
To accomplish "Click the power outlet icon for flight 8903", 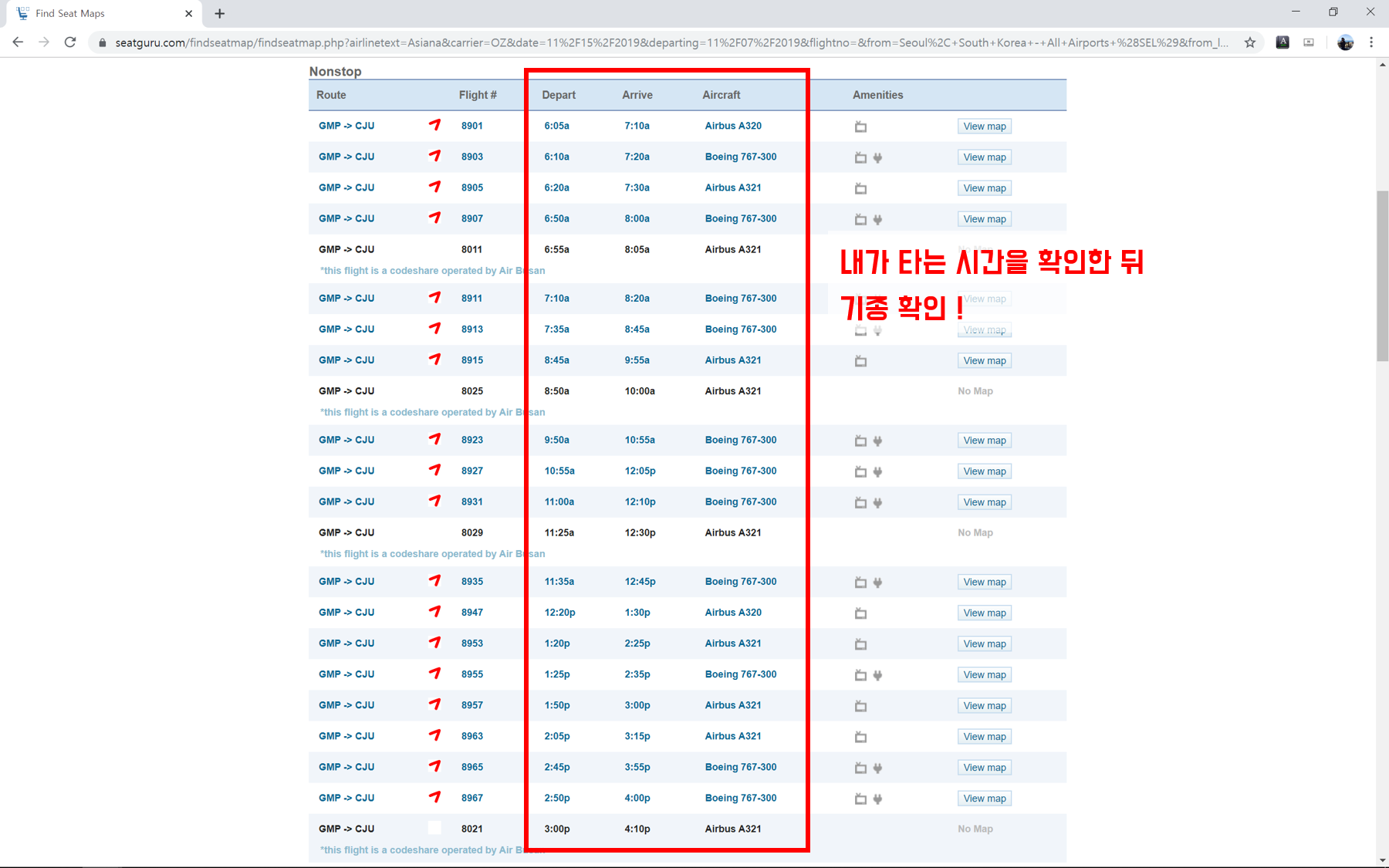I will [877, 157].
